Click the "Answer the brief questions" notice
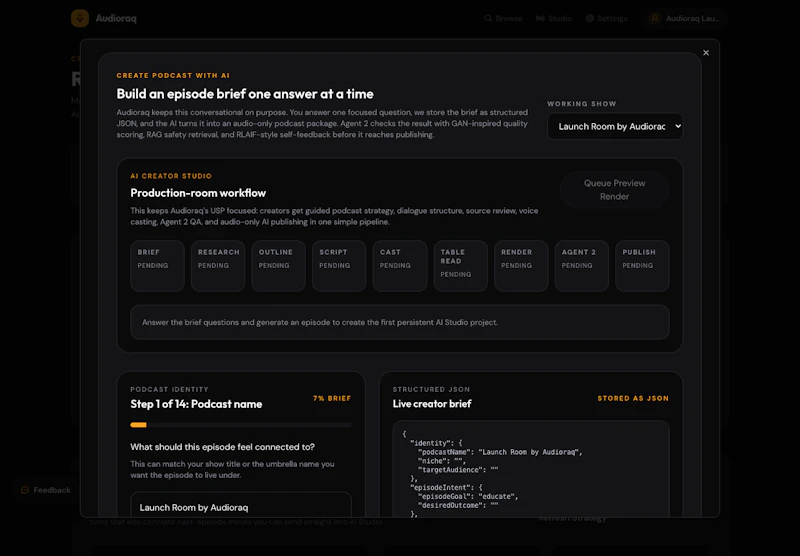Viewport: 800px width, 556px height. coord(400,322)
